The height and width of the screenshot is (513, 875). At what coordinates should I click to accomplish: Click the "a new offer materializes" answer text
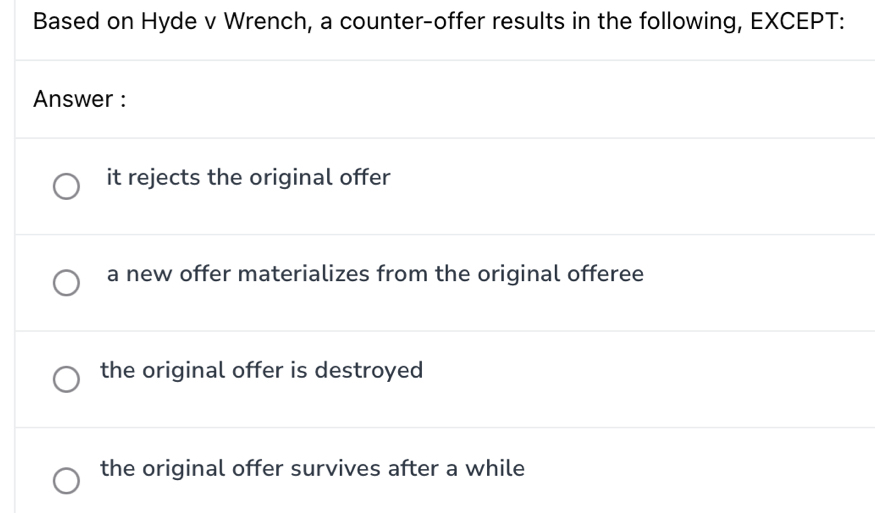[375, 273]
